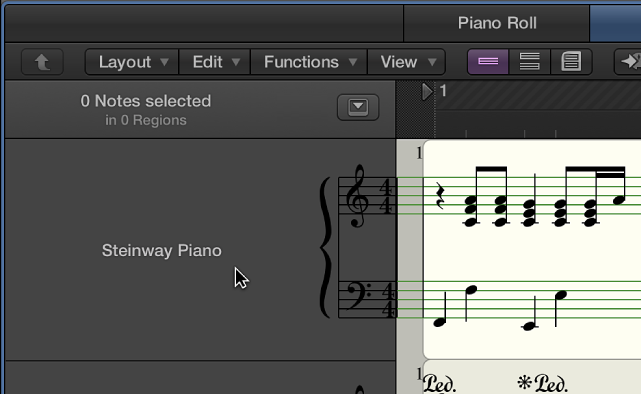Open the Functions menu
Viewport: 642px width, 394px height.
(x=309, y=62)
